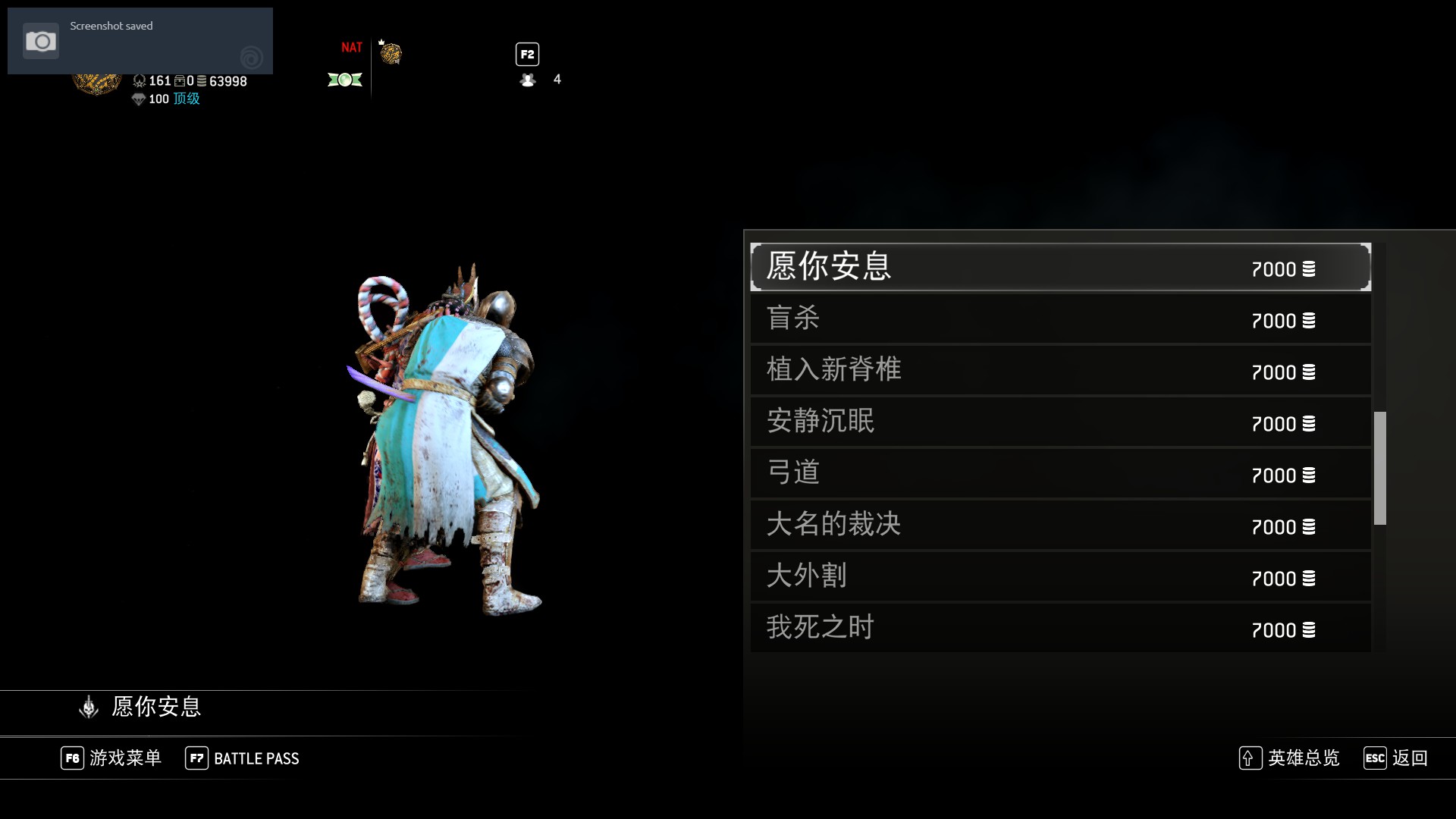Click the 英雄总览 hero overview button
Image resolution: width=1456 pixels, height=819 pixels.
point(1304,758)
